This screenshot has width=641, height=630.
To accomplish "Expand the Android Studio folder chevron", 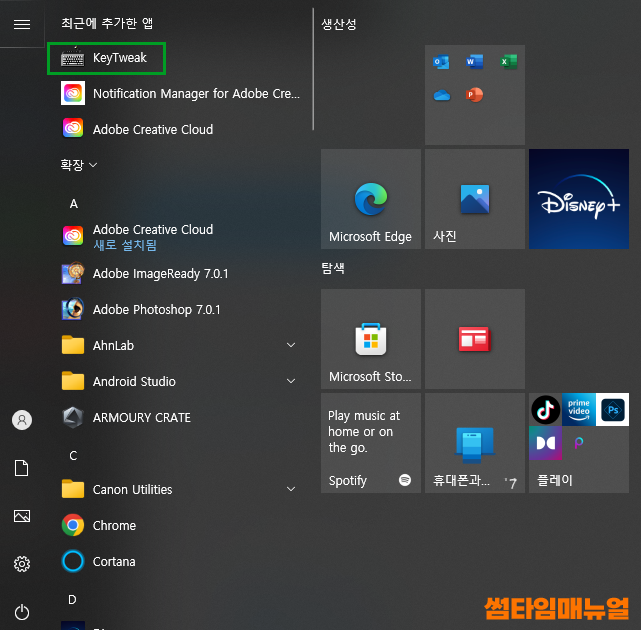I will (291, 381).
